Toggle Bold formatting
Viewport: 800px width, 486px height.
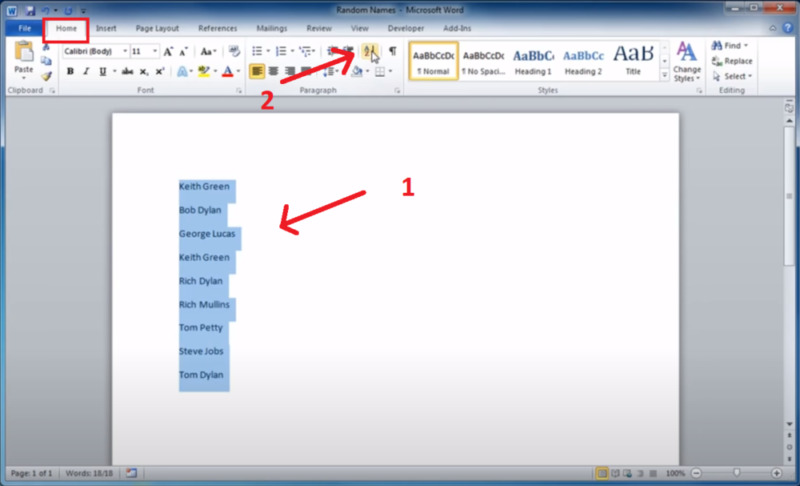[70, 71]
